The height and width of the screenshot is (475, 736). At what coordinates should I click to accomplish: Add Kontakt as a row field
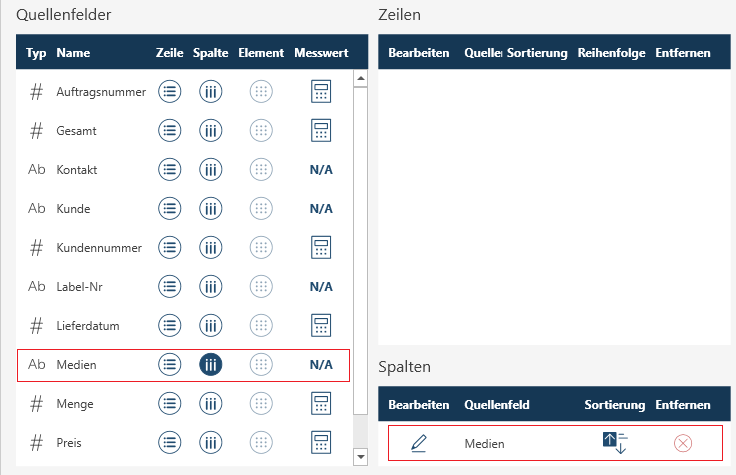[x=170, y=170]
